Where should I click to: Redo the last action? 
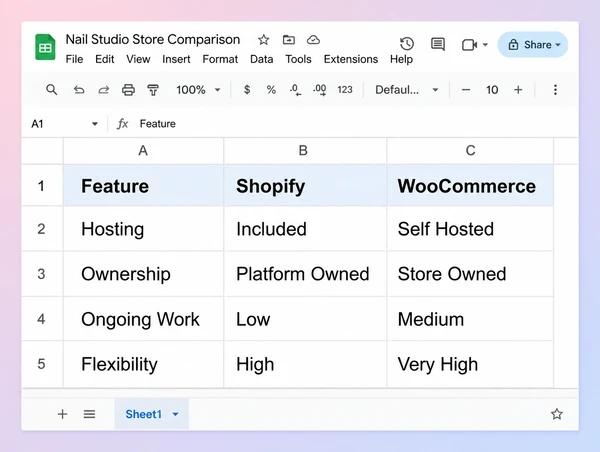coord(104,90)
